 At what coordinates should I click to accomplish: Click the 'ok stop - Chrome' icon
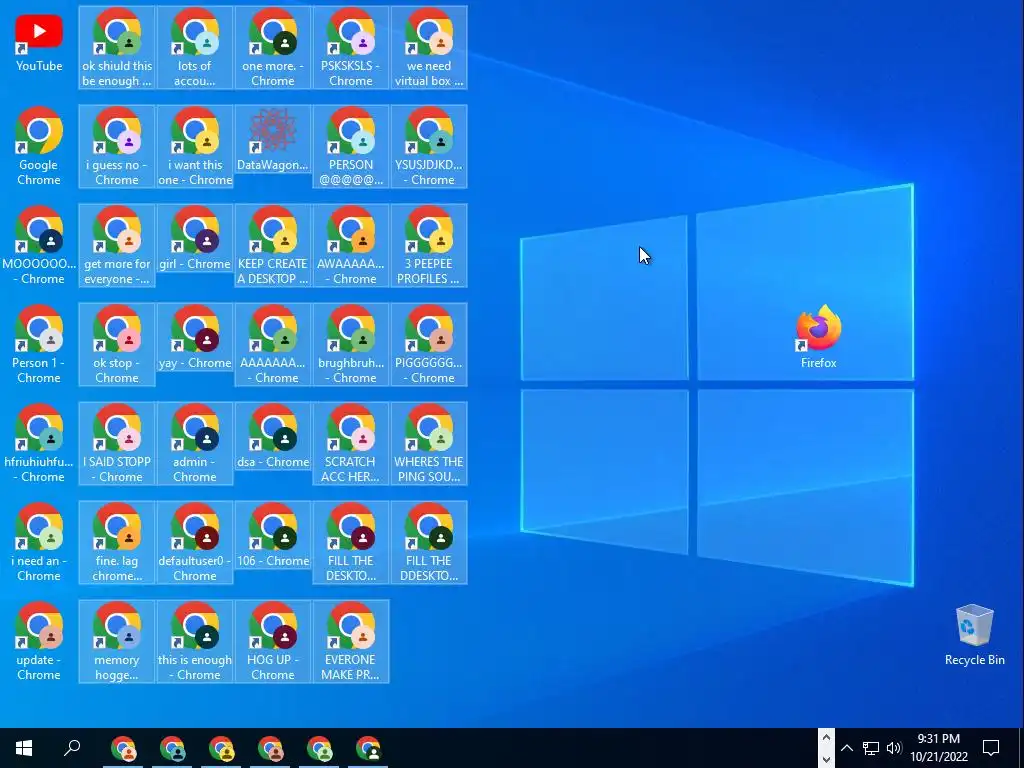pos(117,344)
